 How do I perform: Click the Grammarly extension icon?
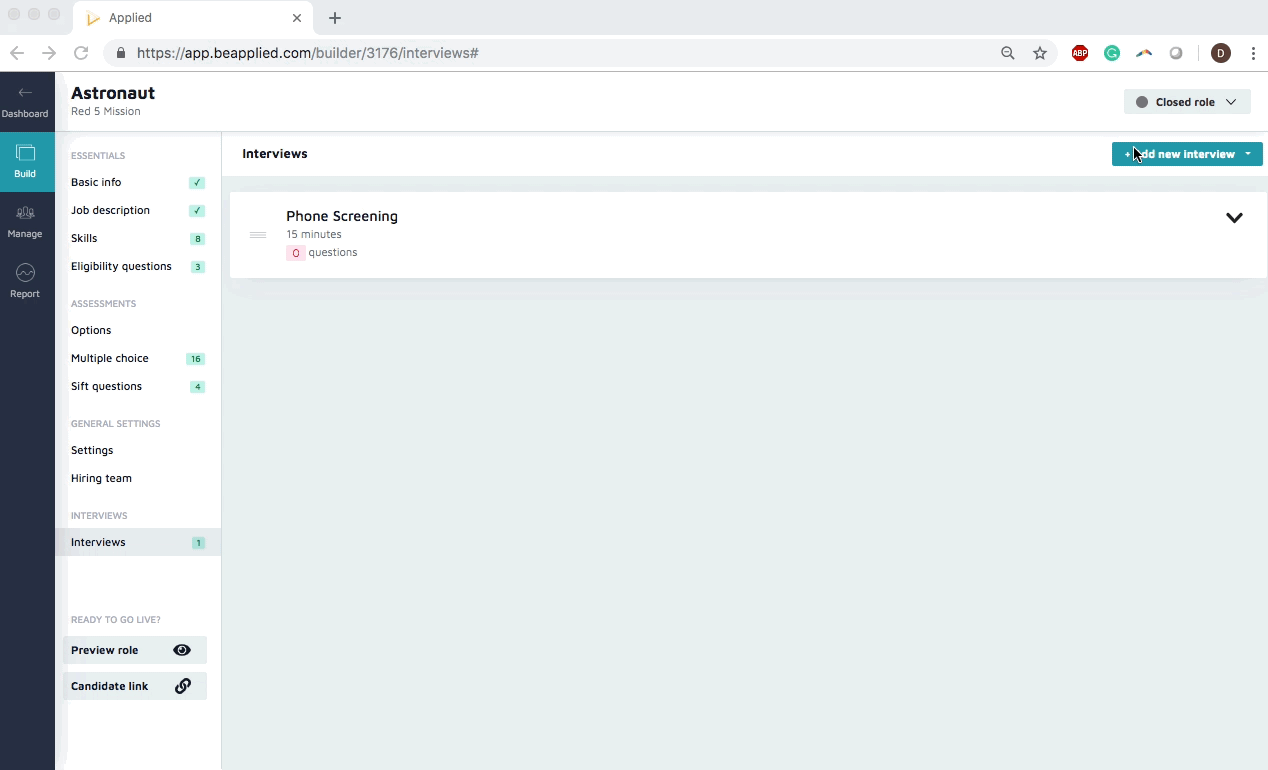tap(1111, 53)
